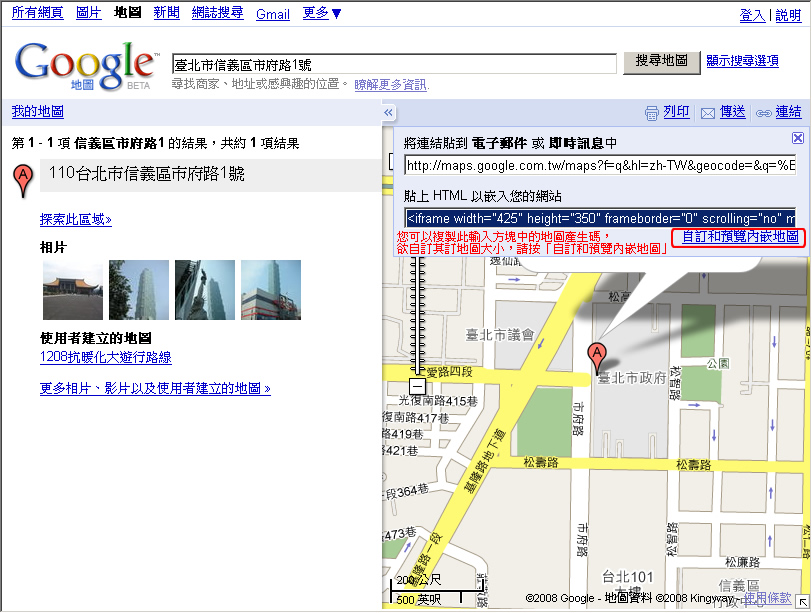Click 說明 help link
The height and width of the screenshot is (613, 812).
pos(788,15)
